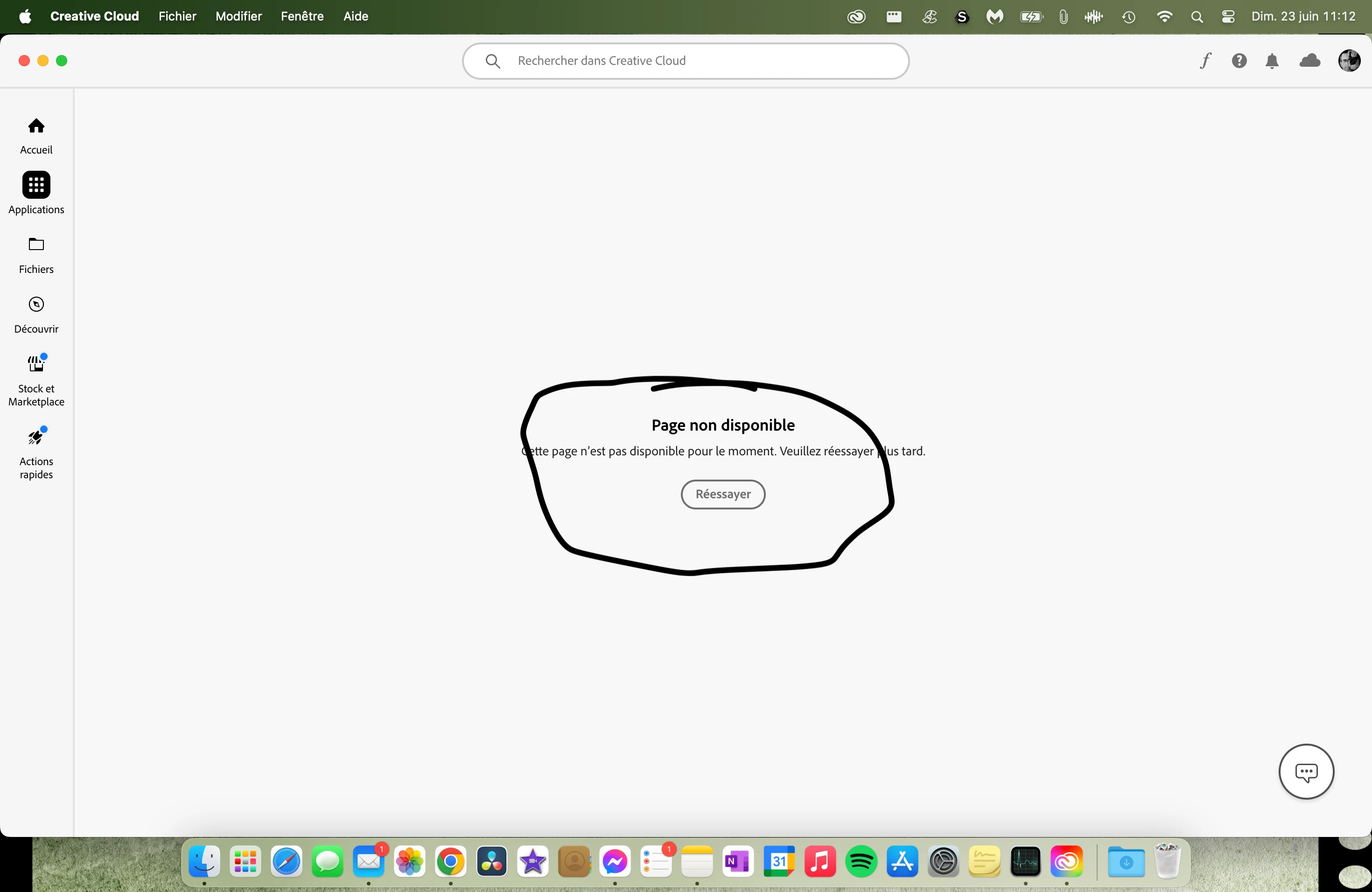The height and width of the screenshot is (892, 1372).
Task: Open the chat support bubble
Action: [1306, 772]
